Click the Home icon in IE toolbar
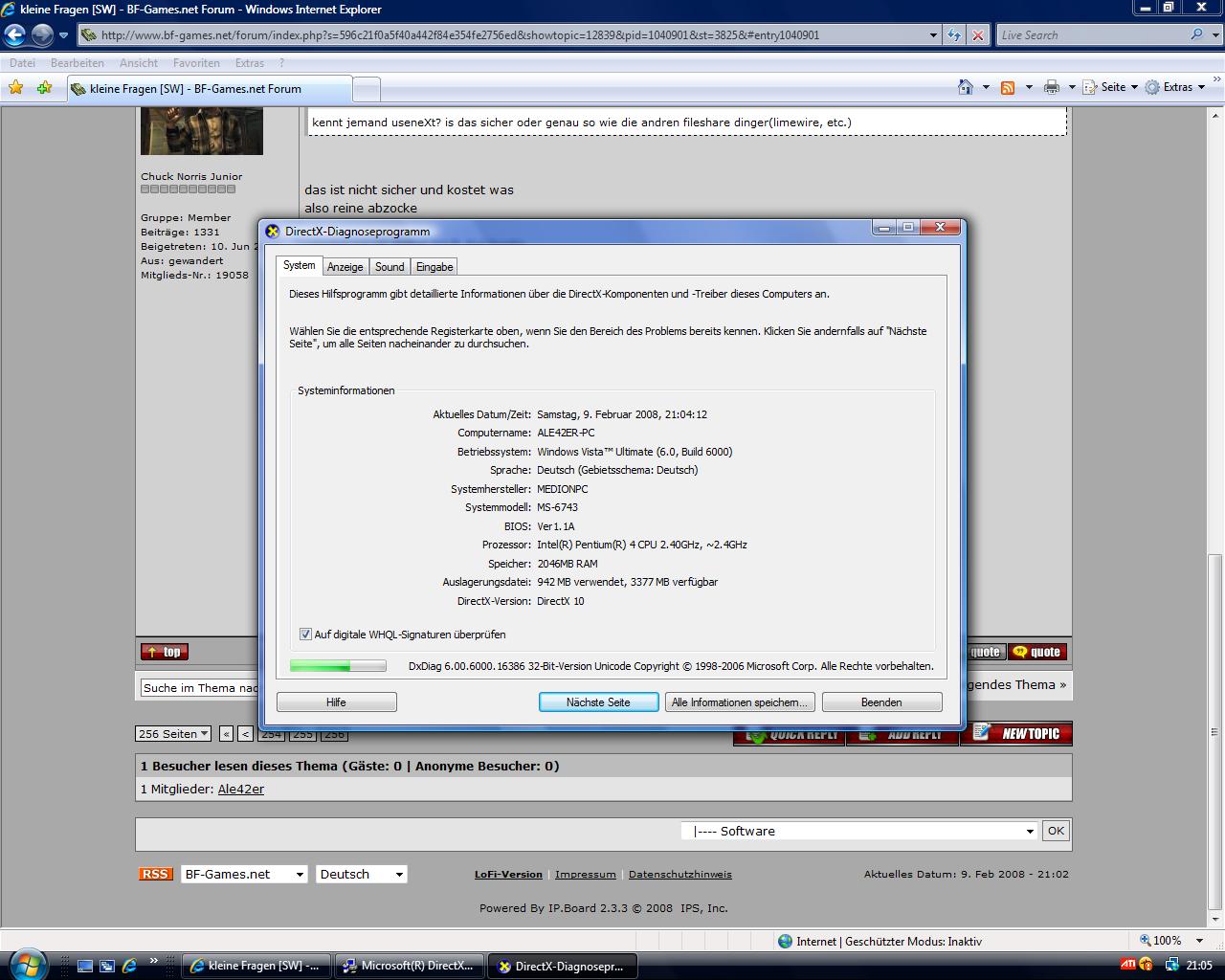The width and height of the screenshot is (1225, 980). tap(966, 87)
